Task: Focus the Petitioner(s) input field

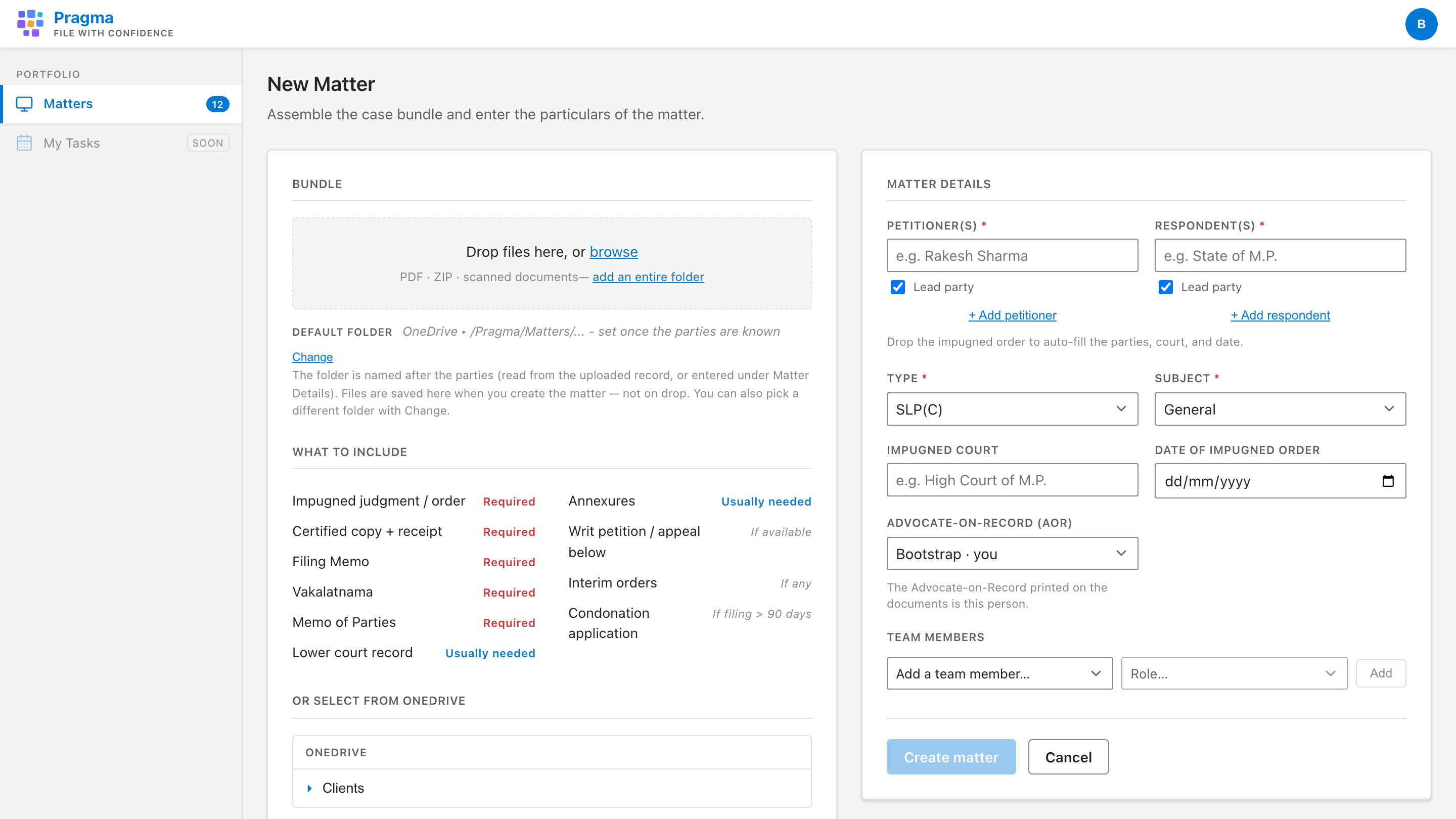Action: point(1012,255)
